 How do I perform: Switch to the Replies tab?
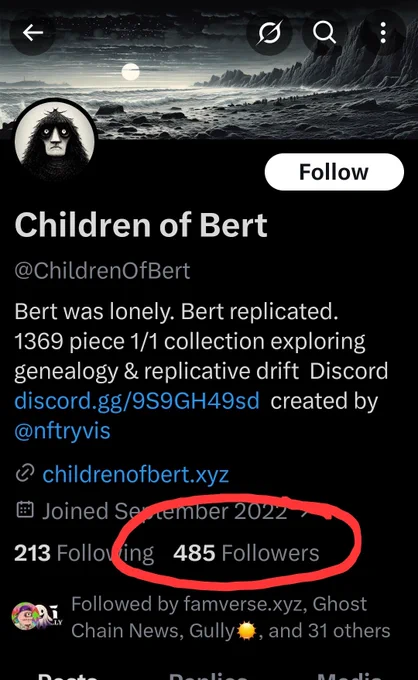[x=209, y=676]
